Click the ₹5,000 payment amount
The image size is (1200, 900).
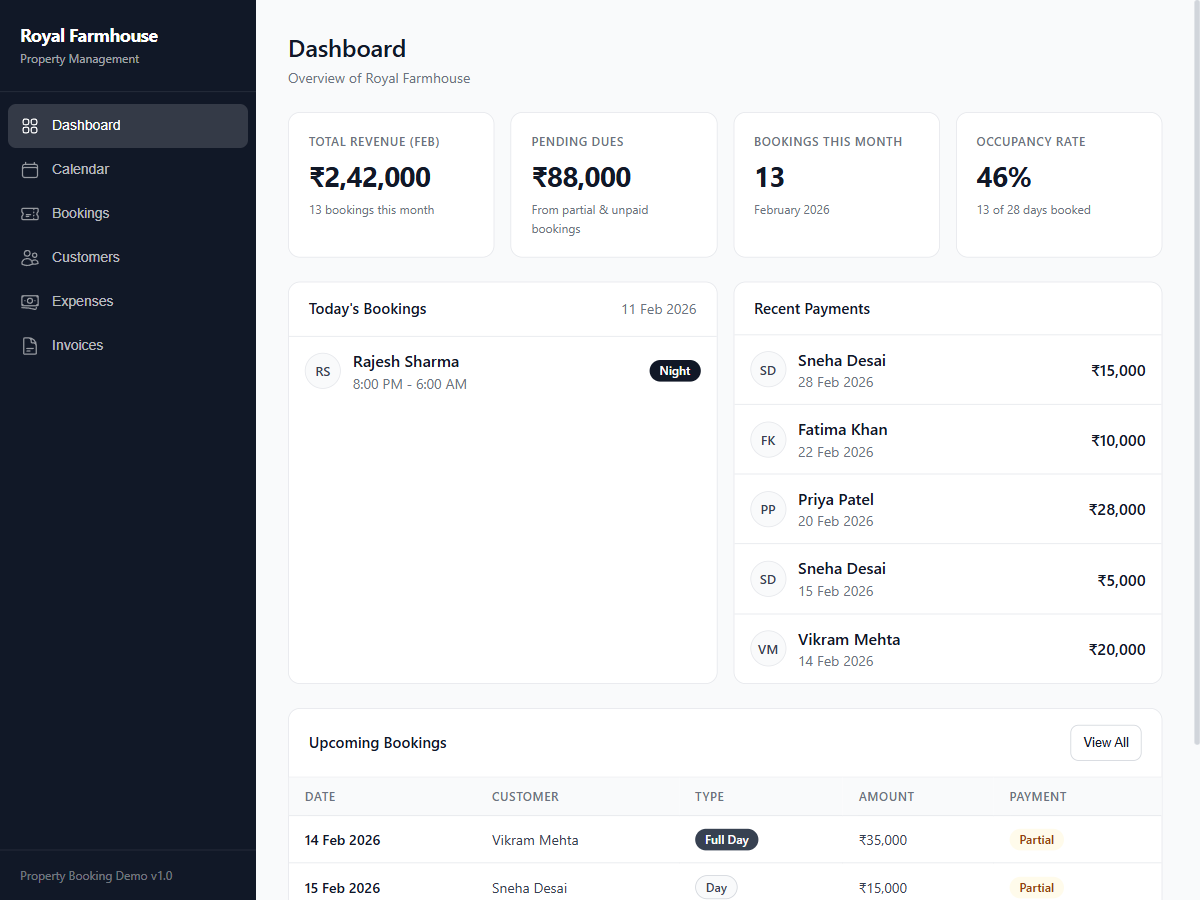pos(1121,581)
